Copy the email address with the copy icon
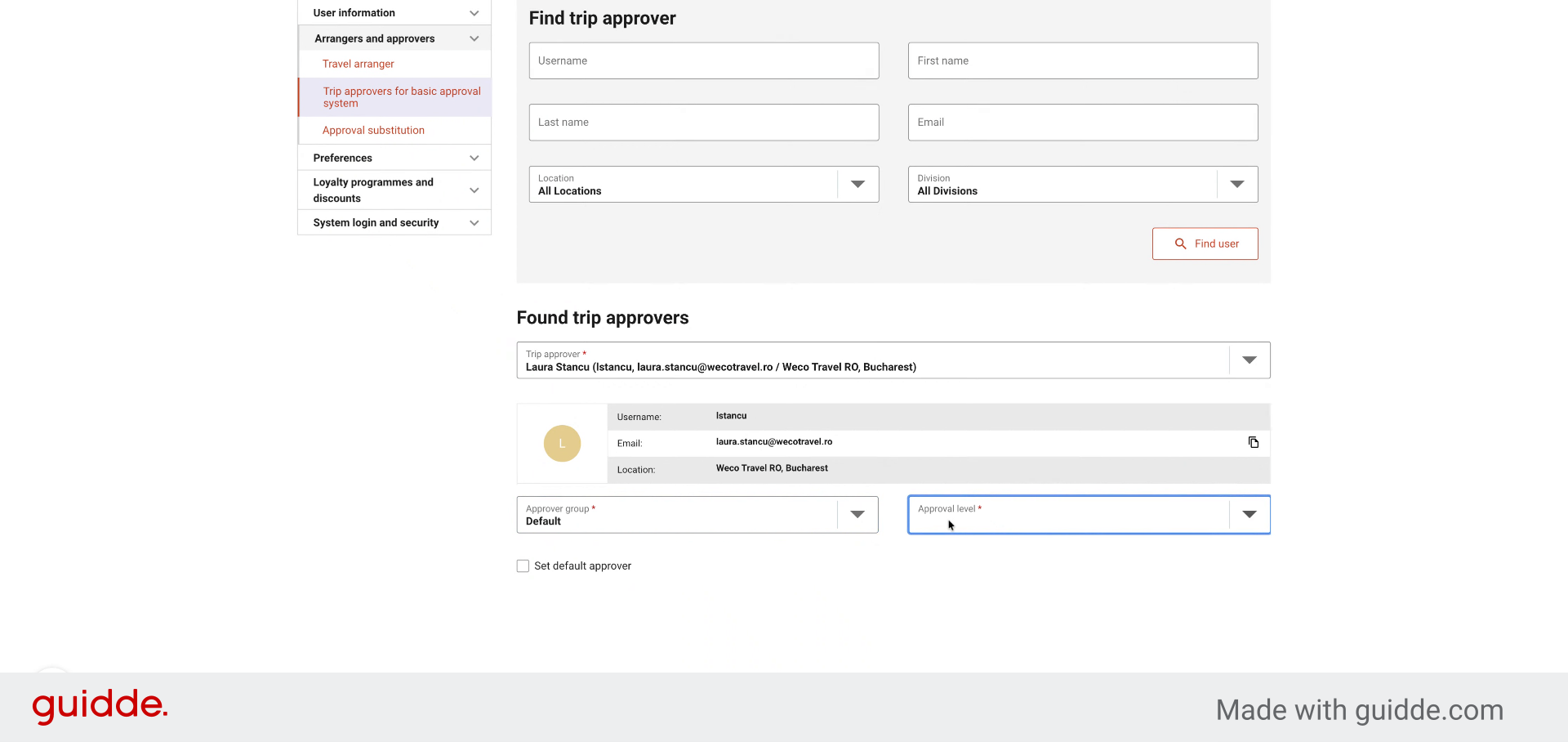Screen dimensions: 1568x742 pyautogui.click(x=1254, y=442)
